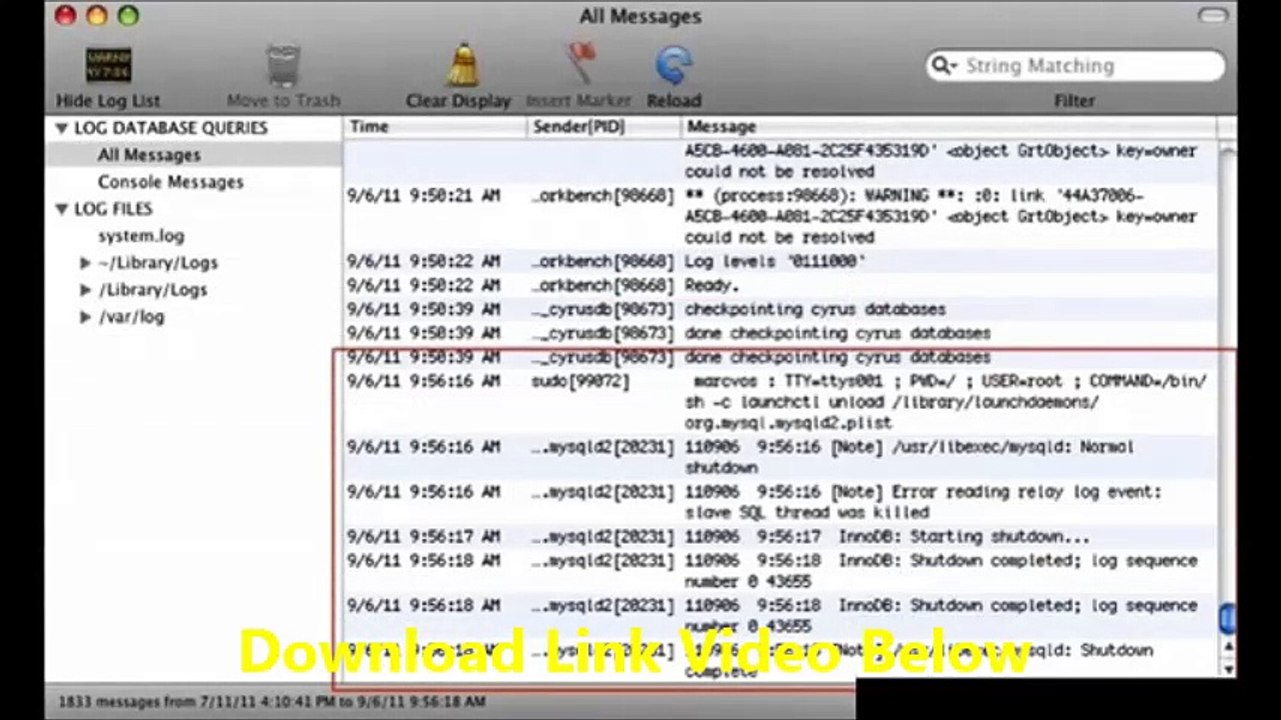Image resolution: width=1281 pixels, height=720 pixels.
Task: Click the green zoom window button
Action: click(128, 15)
